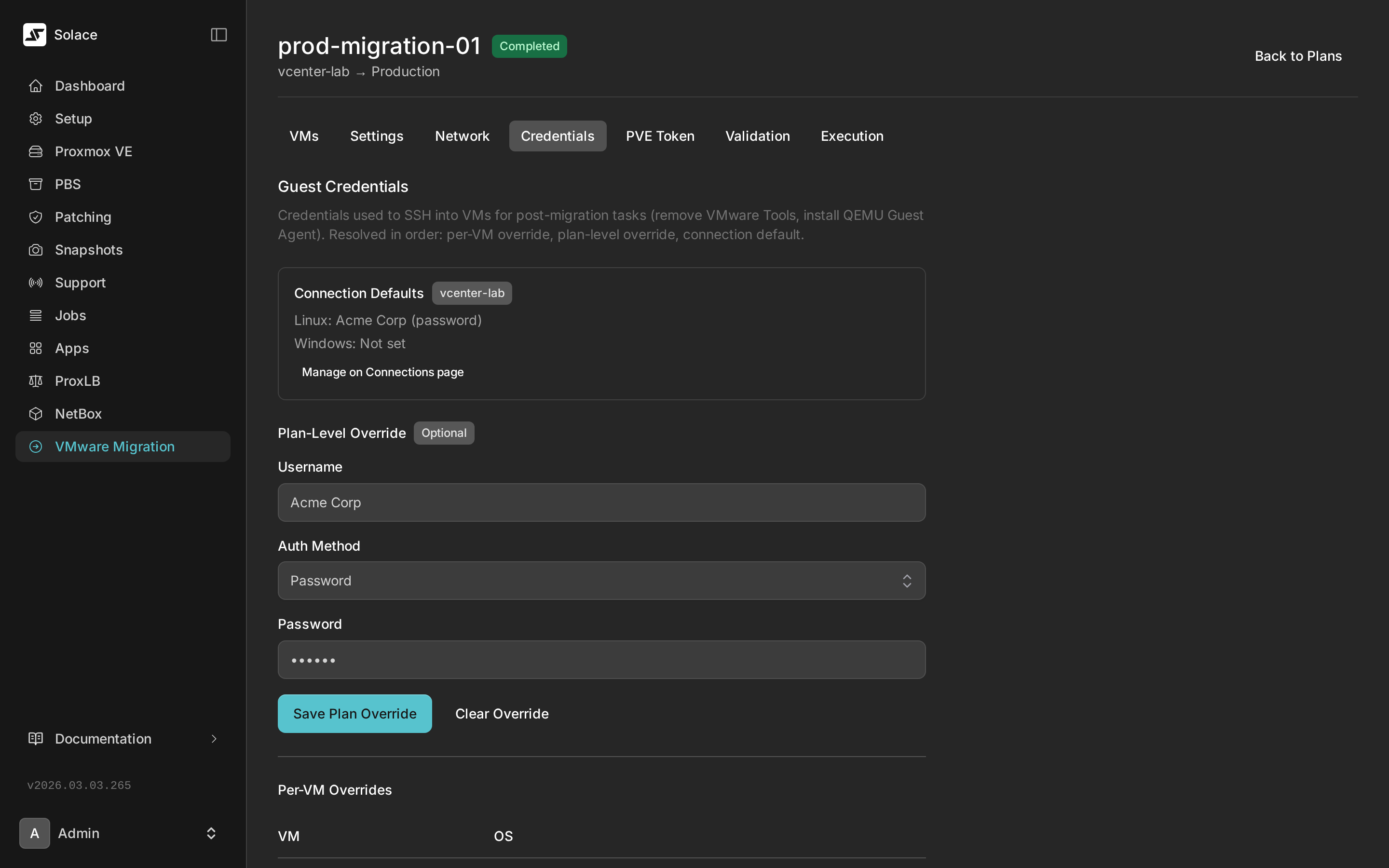Expand the Documentation chevron
The height and width of the screenshot is (868, 1389).
[x=214, y=739]
